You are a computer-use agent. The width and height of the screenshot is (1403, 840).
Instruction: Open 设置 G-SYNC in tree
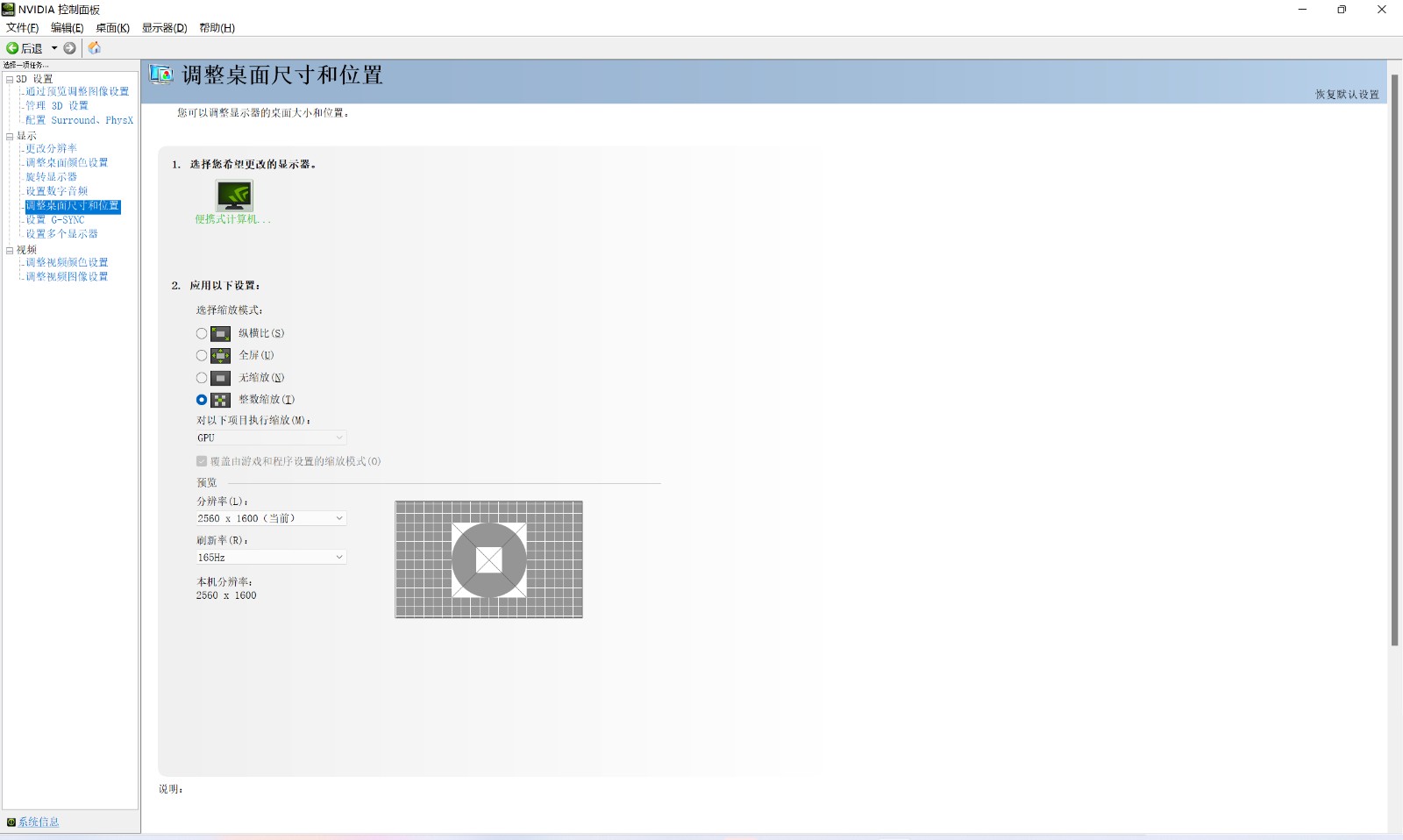[54, 220]
